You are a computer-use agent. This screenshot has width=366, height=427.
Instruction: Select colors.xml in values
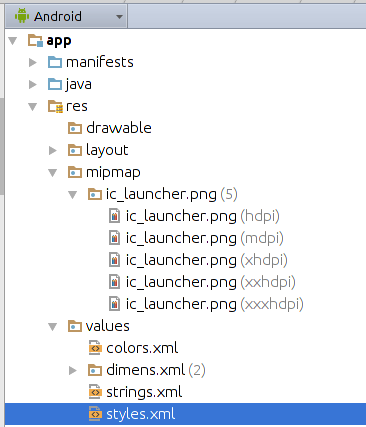pyautogui.click(x=142, y=348)
